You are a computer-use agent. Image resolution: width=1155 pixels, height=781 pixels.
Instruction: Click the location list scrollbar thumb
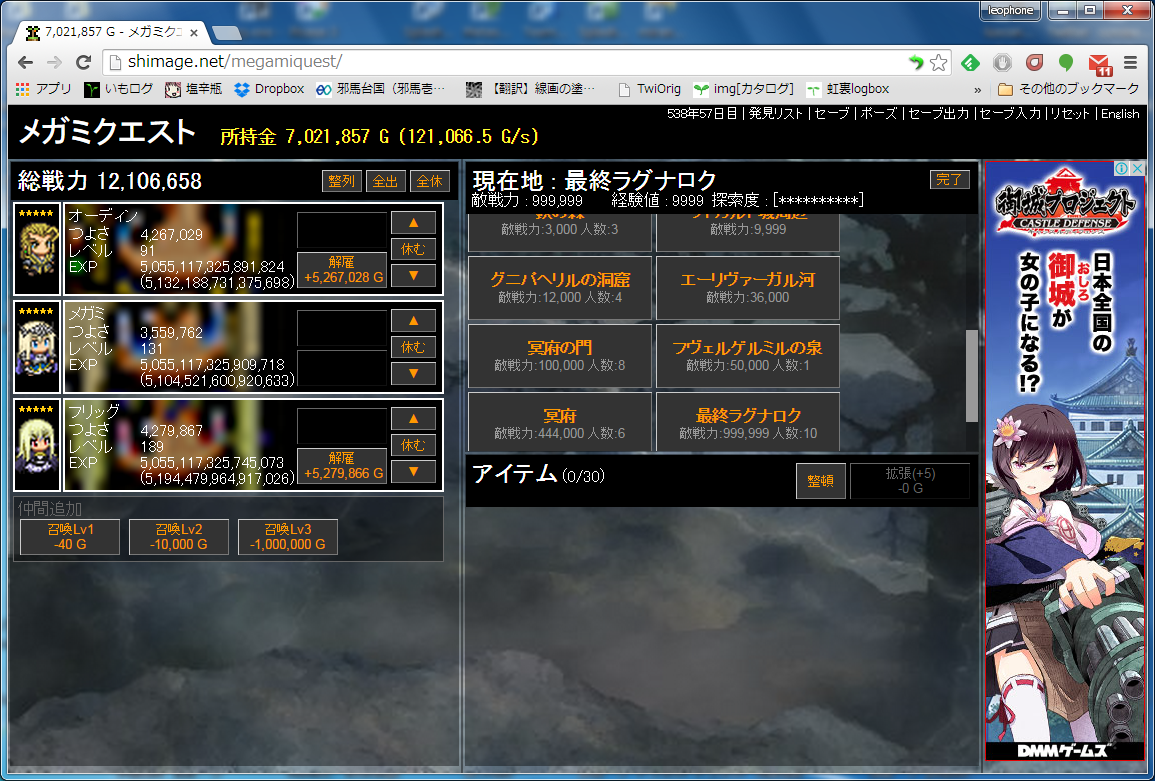click(x=971, y=375)
